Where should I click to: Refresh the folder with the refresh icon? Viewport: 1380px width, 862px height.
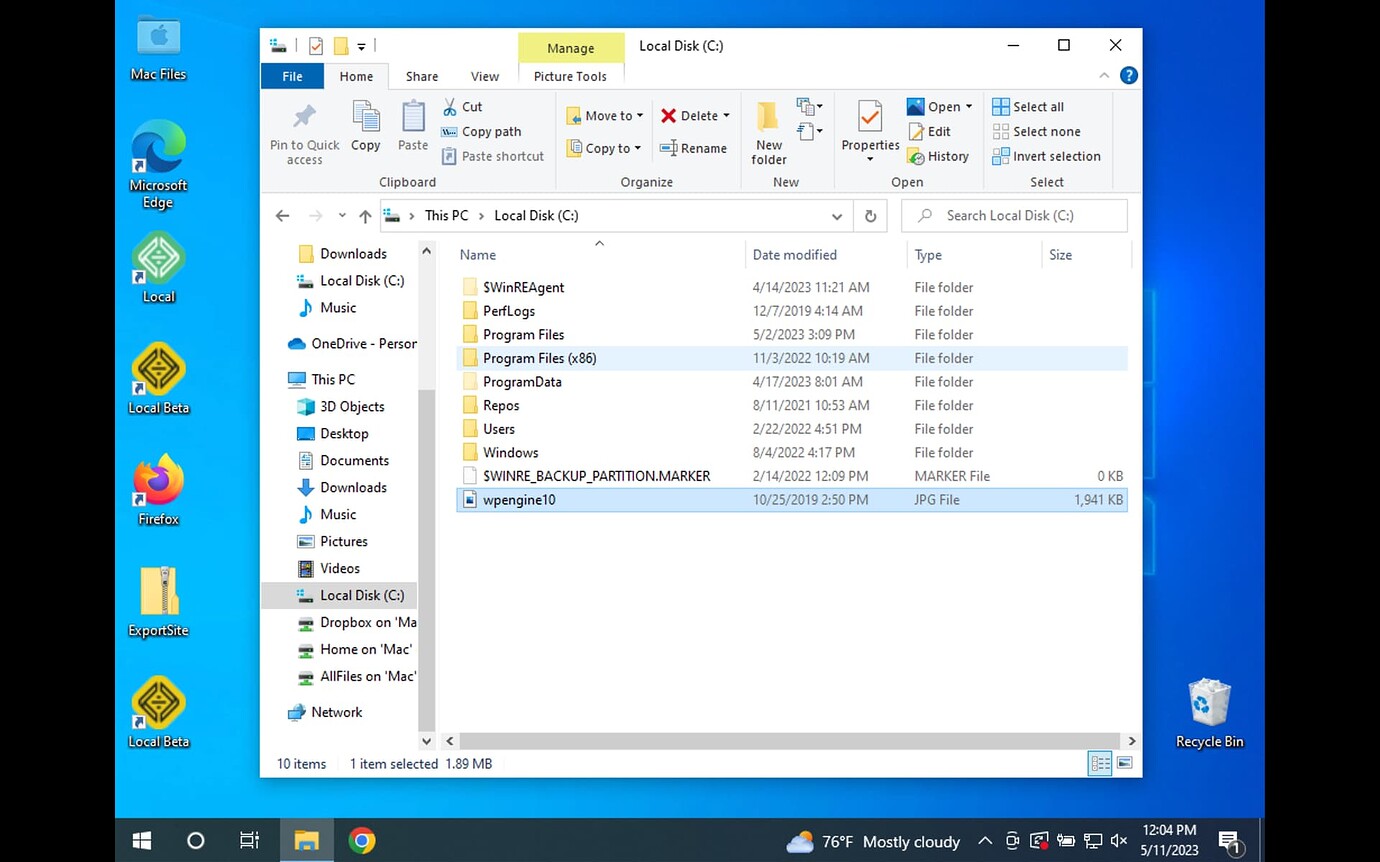[869, 216]
